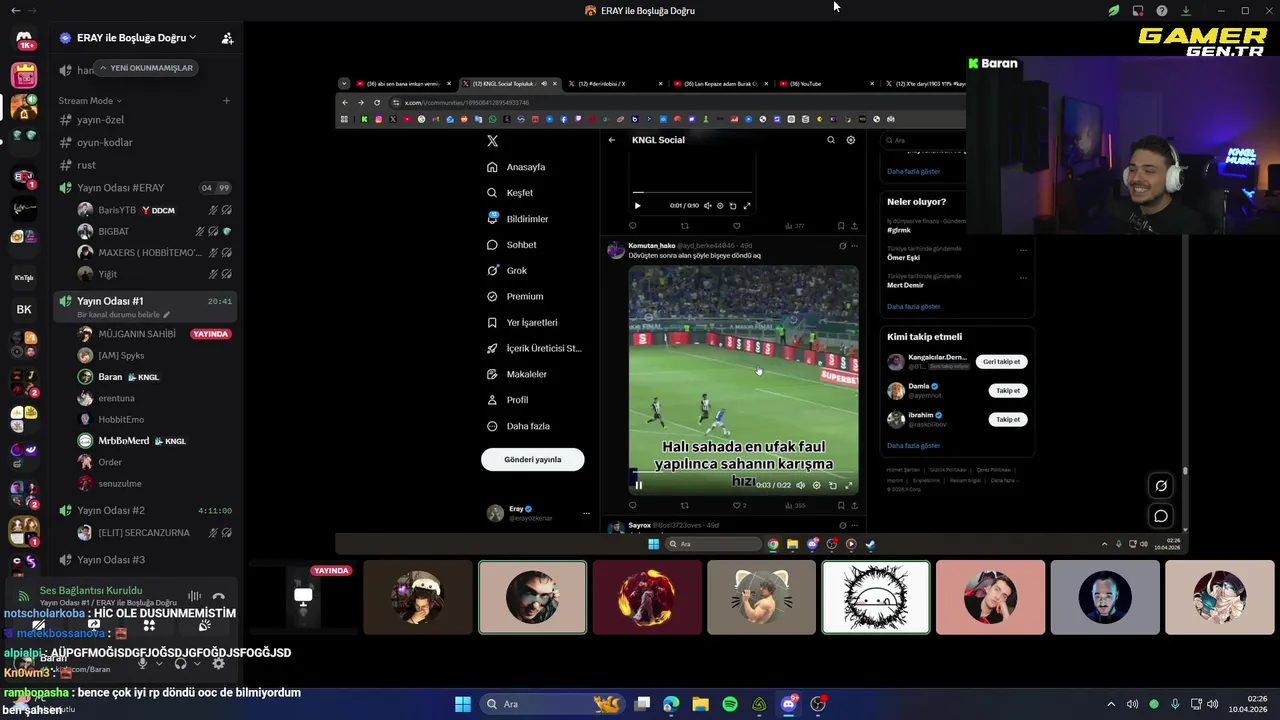Like Komutan_hako's post heart icon
The width and height of the screenshot is (1280, 720).
click(x=737, y=505)
